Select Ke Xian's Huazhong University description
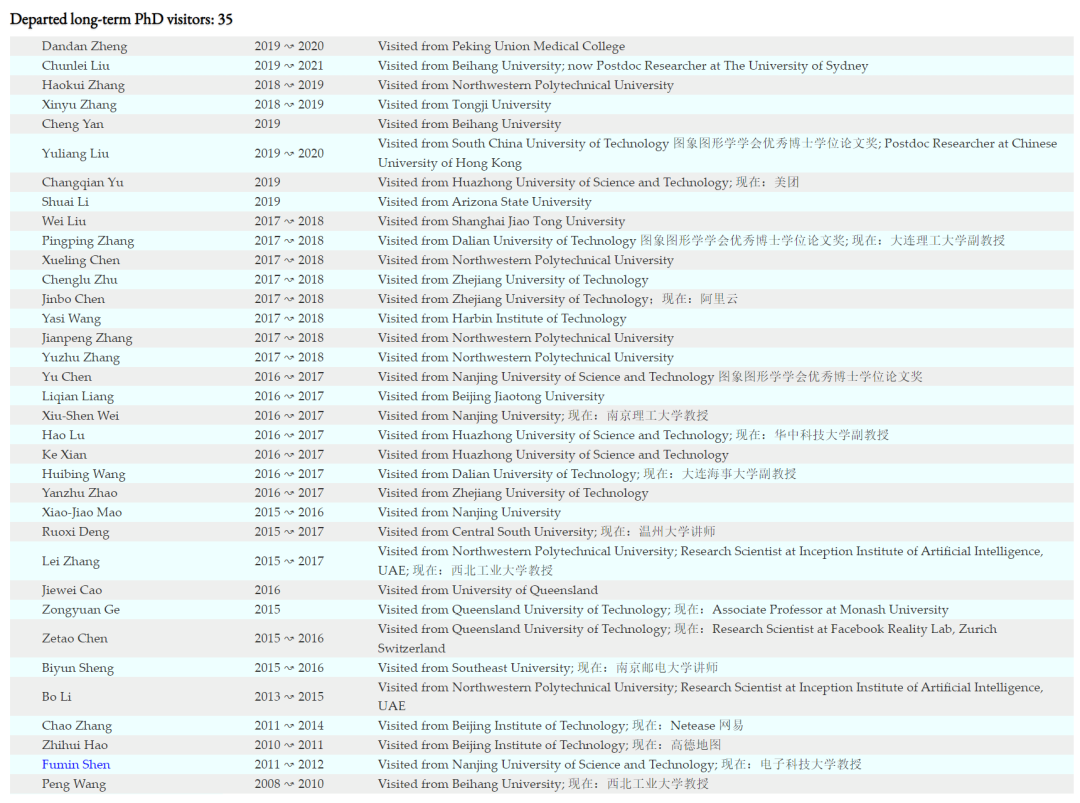This screenshot has width=1080, height=803. [553, 455]
